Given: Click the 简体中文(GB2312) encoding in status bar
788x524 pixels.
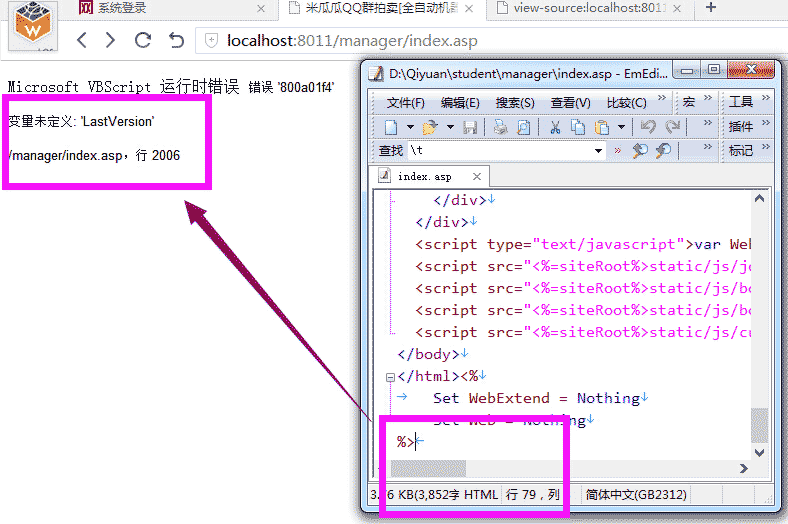Looking at the screenshot, I should tap(636, 495).
